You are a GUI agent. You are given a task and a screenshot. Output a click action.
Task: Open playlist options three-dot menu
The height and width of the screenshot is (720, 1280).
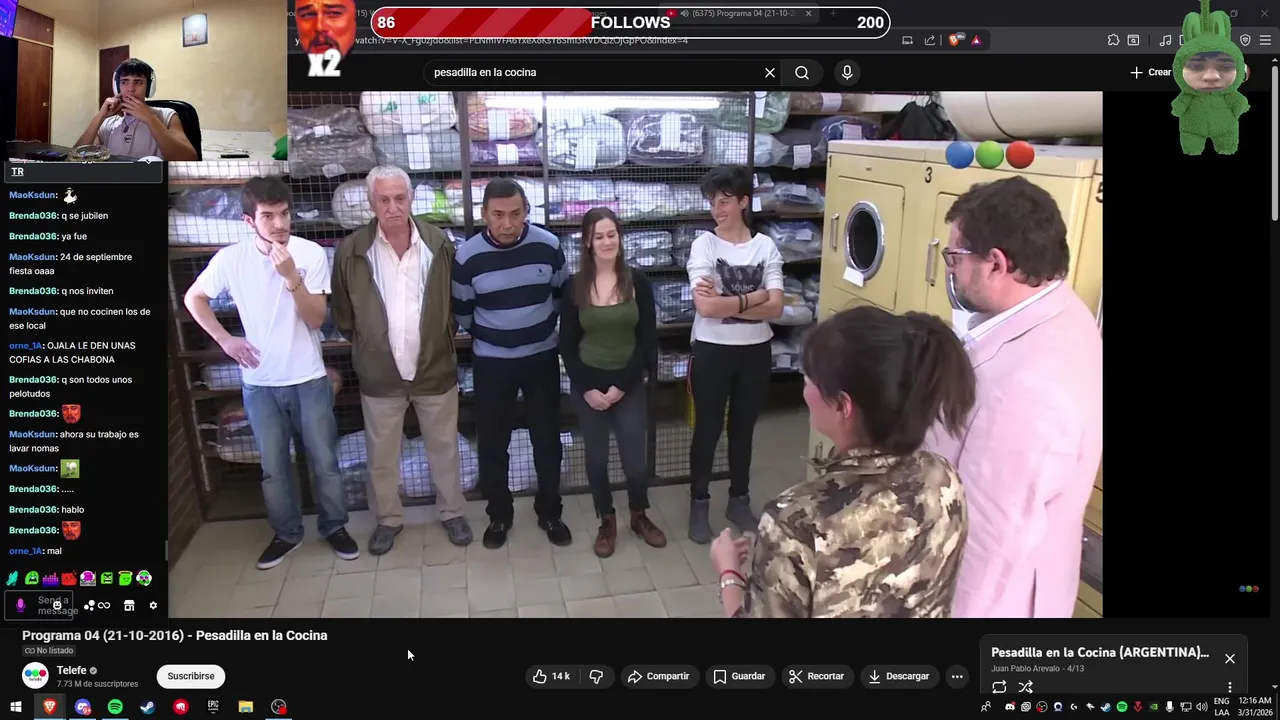coord(1230,687)
